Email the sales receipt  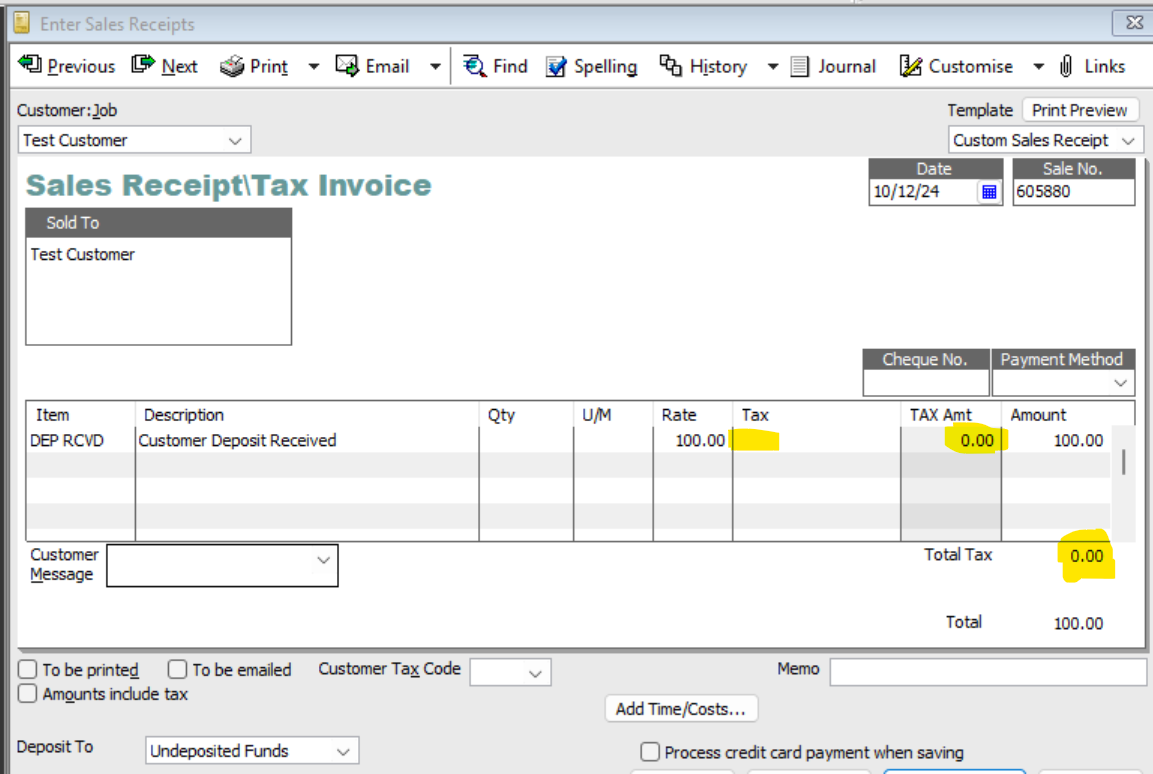tap(372, 66)
